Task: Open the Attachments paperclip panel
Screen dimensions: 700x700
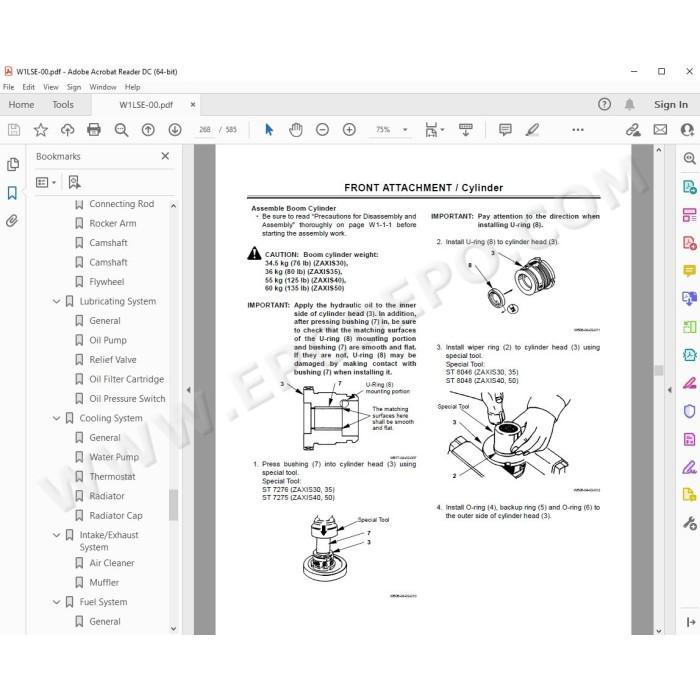Action: 12,221
